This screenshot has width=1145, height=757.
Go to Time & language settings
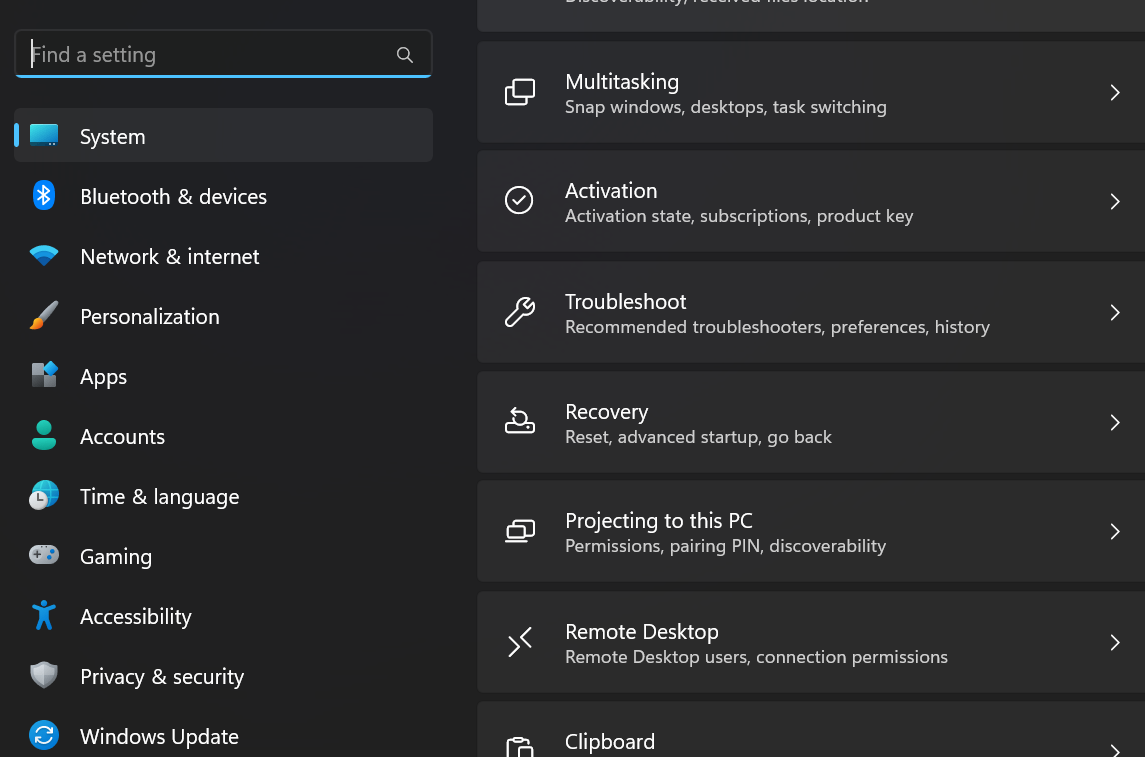click(x=159, y=497)
